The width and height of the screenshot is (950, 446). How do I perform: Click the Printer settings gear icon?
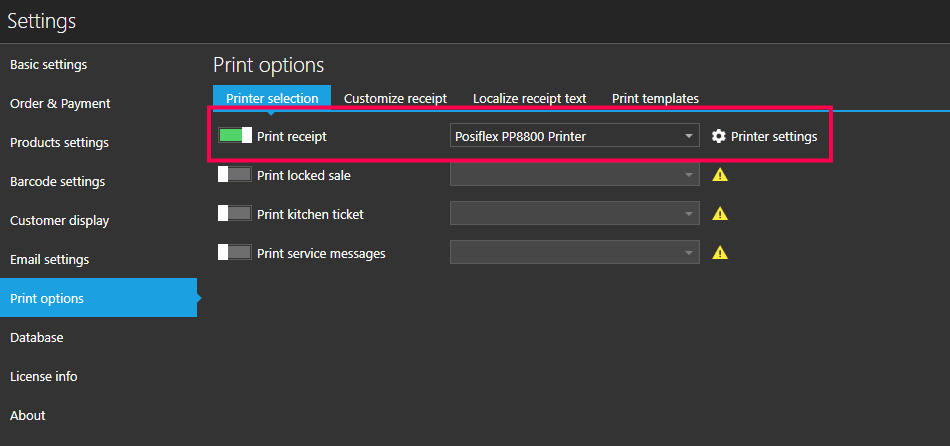tap(718, 136)
